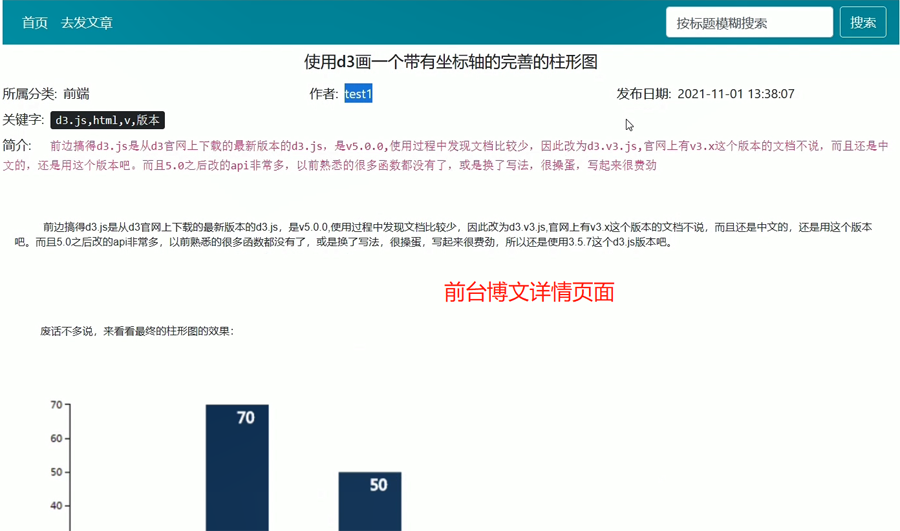Click the 作者 label
Viewport: 900px width, 531px height.
coord(323,94)
